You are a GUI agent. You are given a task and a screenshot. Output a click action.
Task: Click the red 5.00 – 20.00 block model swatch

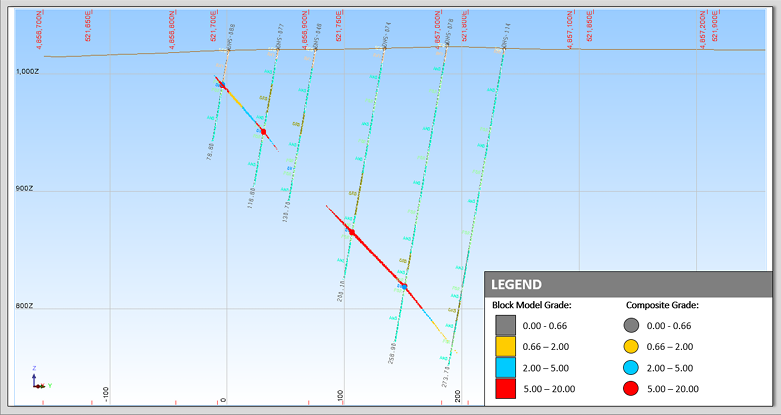click(505, 389)
